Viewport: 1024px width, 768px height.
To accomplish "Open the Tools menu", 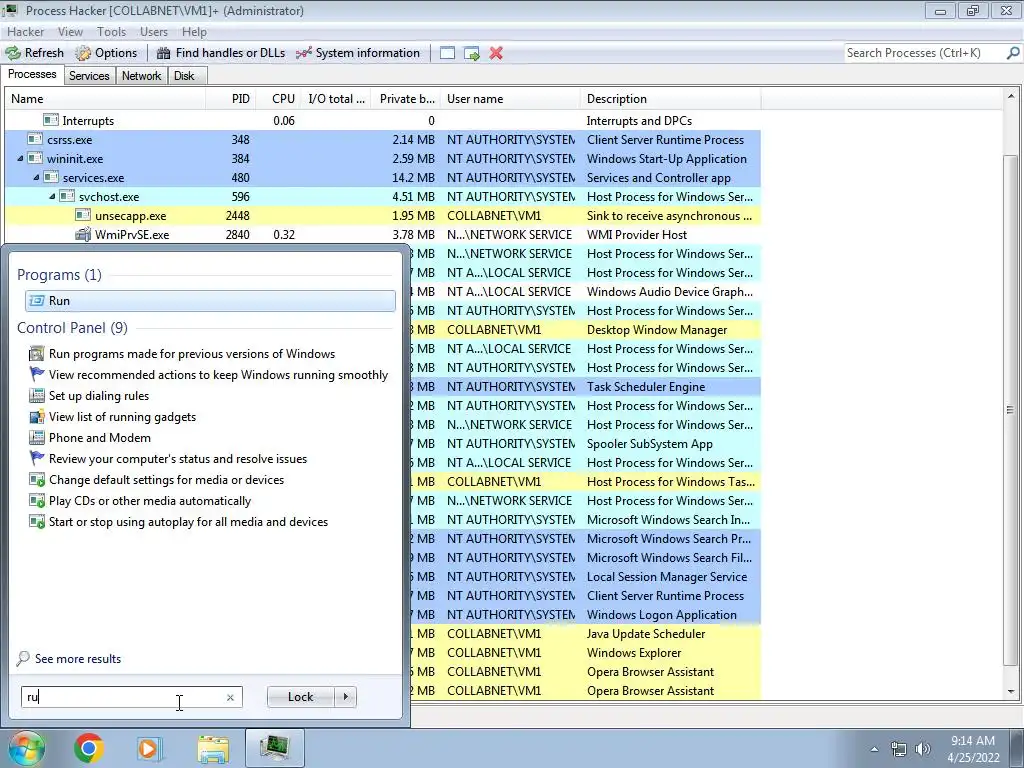I will (111, 31).
